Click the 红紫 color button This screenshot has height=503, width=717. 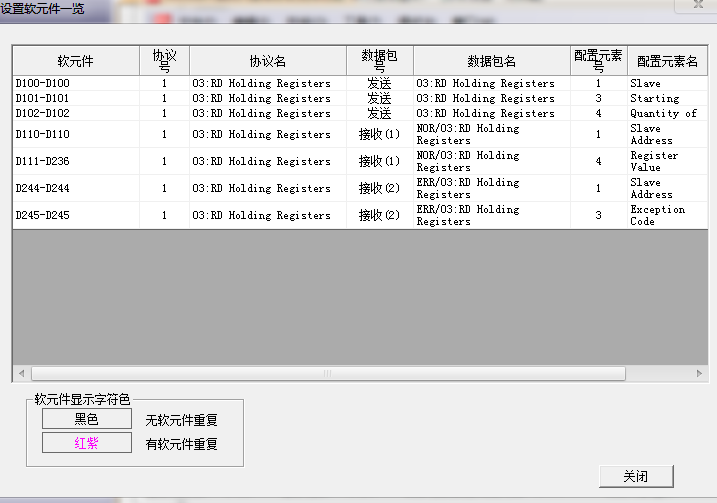[87, 443]
